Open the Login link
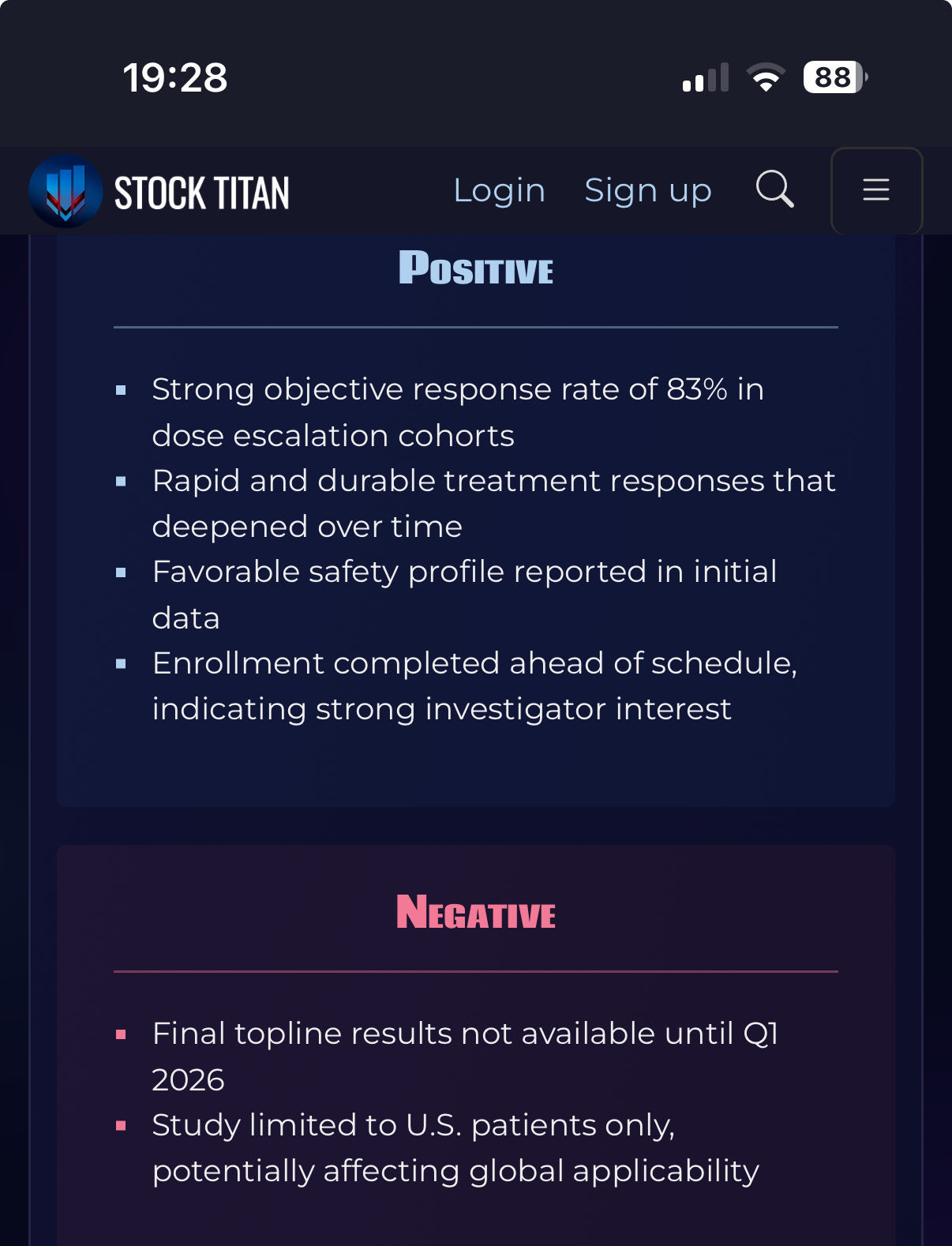The width and height of the screenshot is (952, 1246). tap(499, 190)
